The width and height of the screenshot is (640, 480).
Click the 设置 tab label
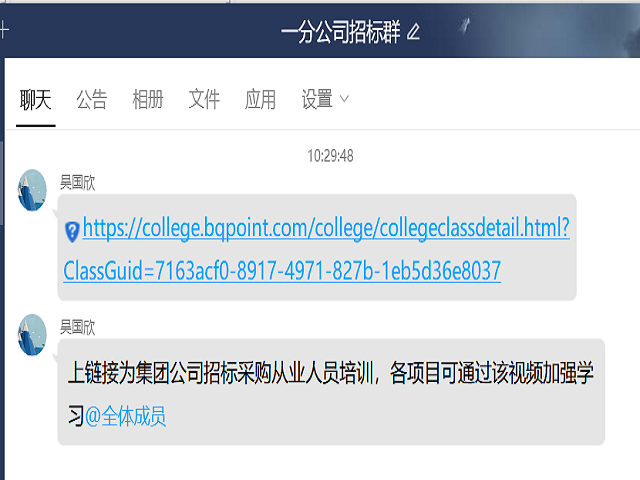click(317, 99)
